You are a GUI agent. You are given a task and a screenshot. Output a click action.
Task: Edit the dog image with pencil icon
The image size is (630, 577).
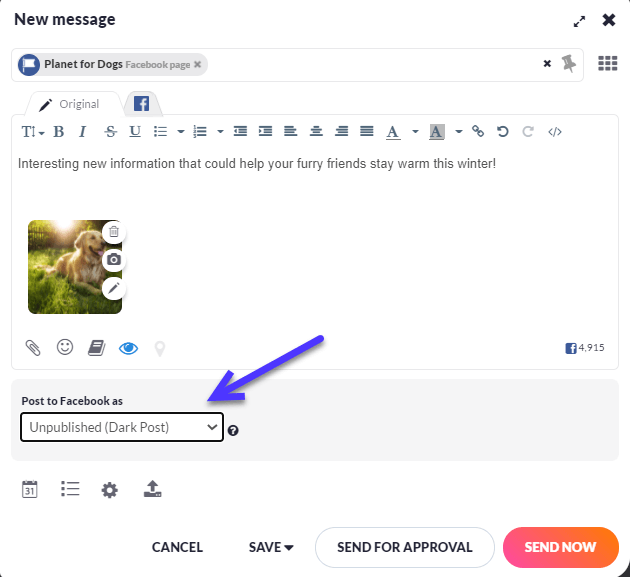click(114, 288)
